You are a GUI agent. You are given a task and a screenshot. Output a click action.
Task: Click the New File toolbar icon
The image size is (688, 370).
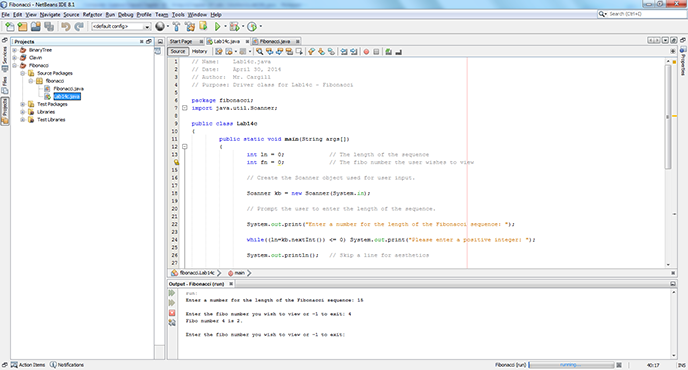coord(9,26)
